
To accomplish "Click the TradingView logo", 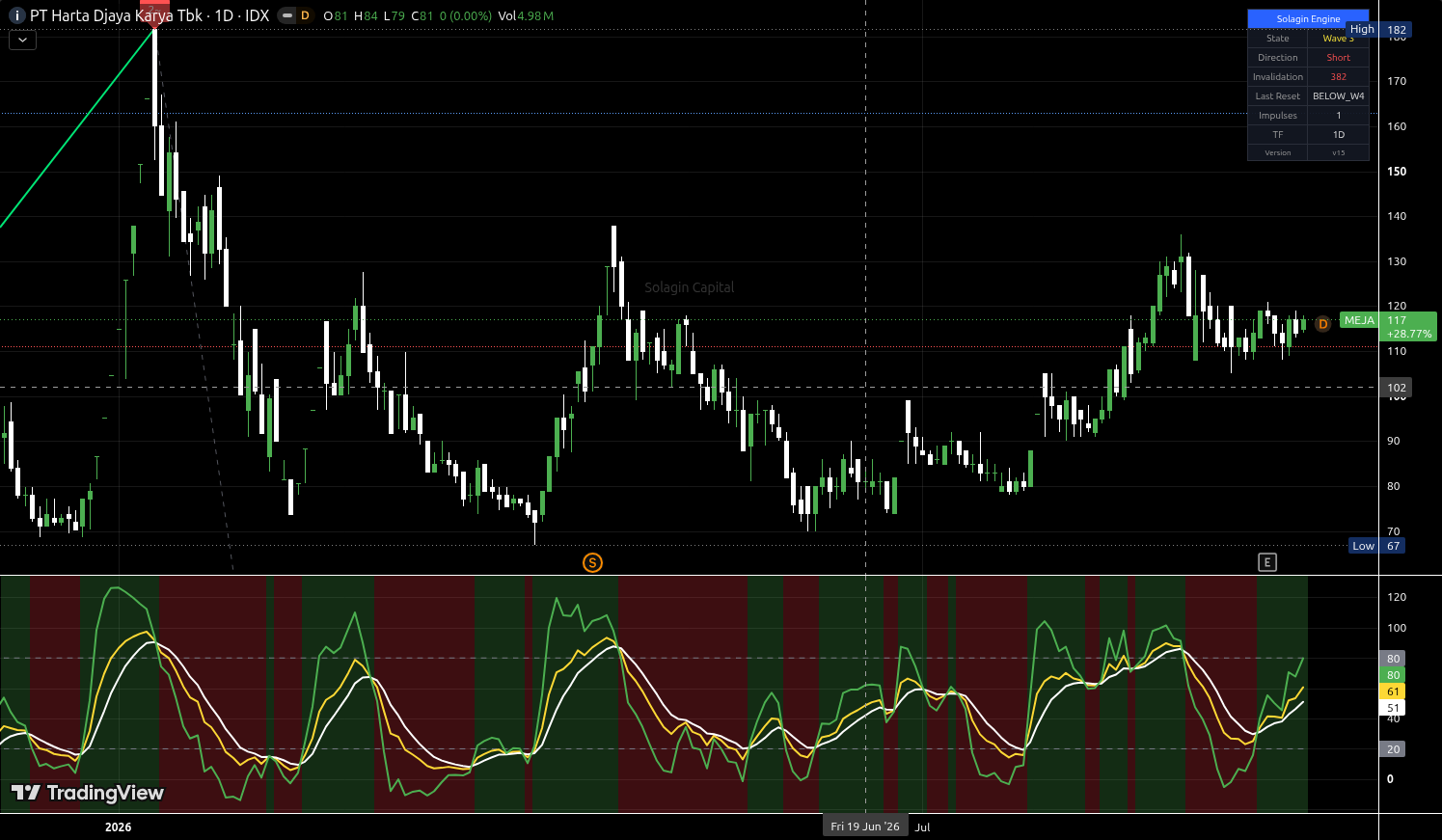I will tap(88, 793).
